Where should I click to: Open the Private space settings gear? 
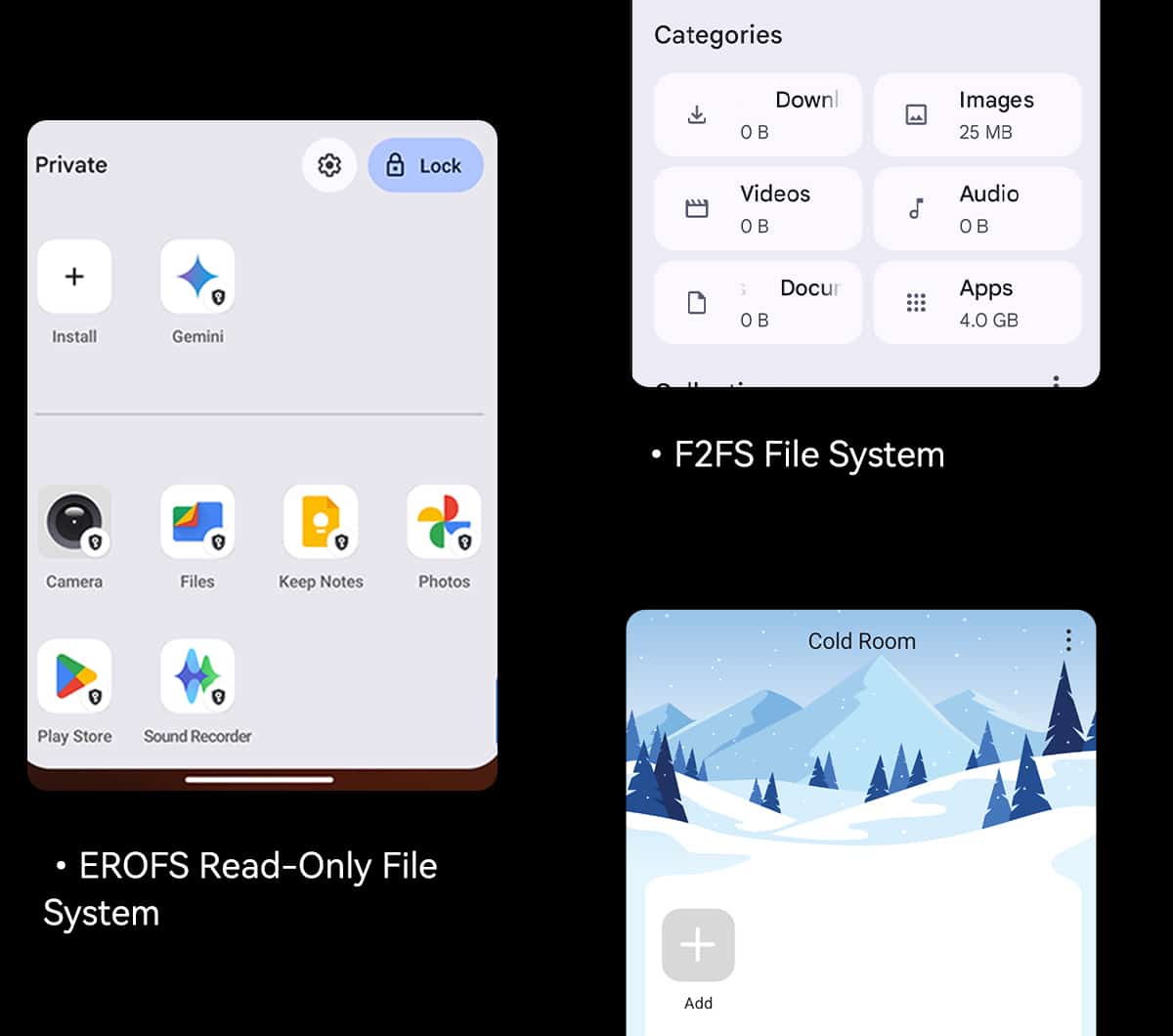[329, 165]
